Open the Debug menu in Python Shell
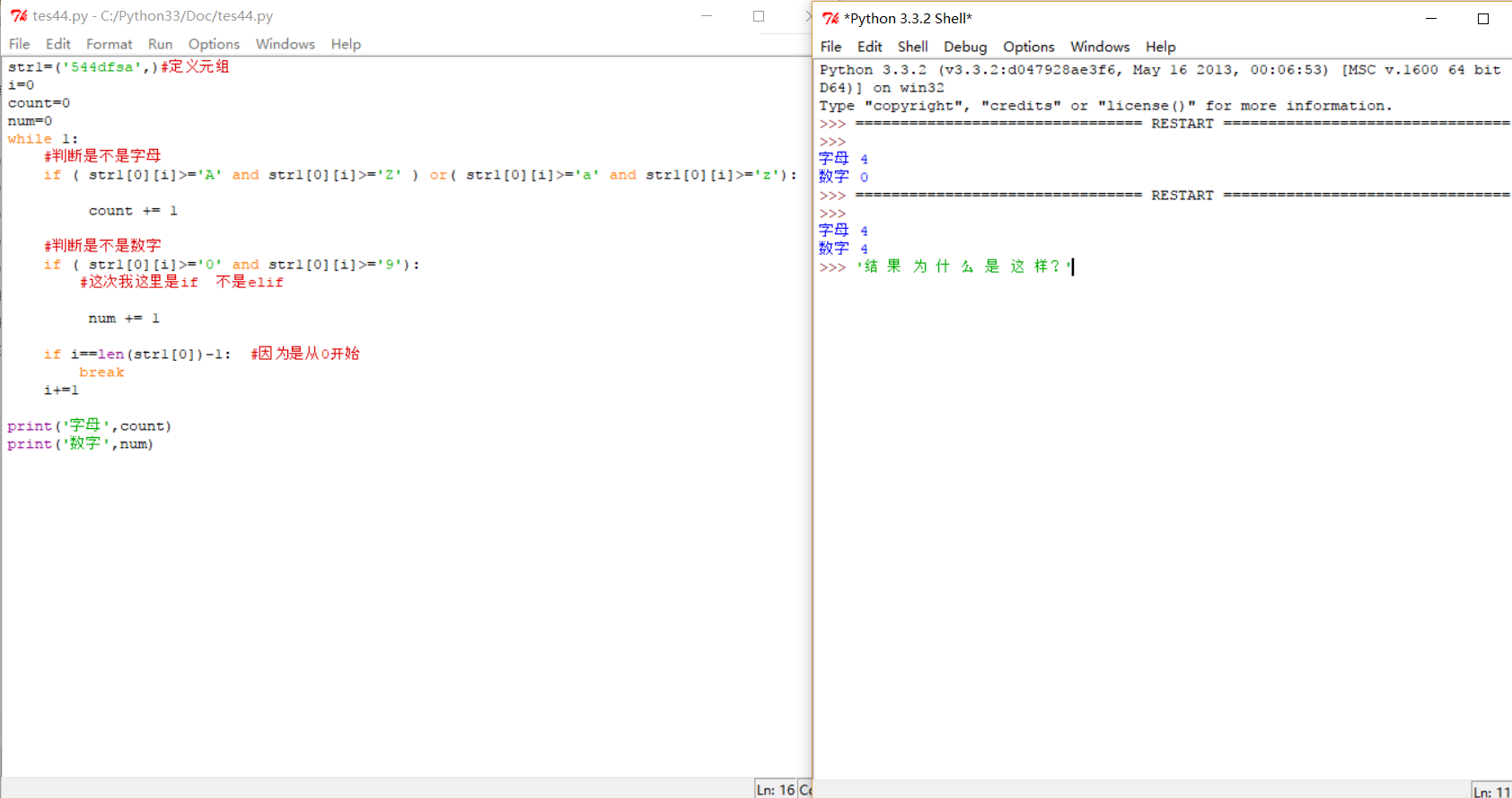 [964, 47]
